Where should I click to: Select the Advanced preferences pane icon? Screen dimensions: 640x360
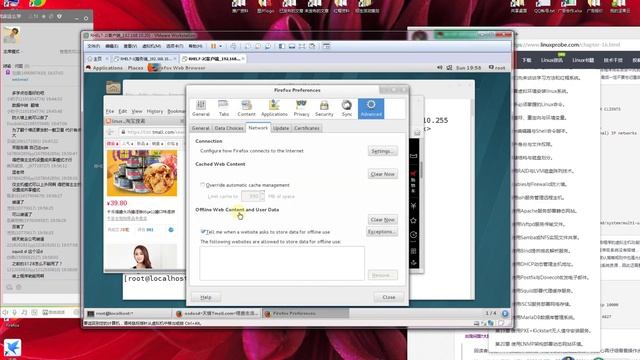[x=371, y=109]
